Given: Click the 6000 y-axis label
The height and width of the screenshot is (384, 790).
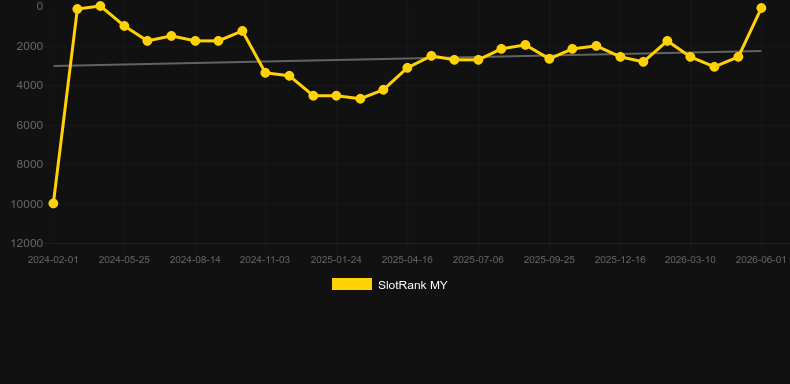Looking at the screenshot, I should coord(30,125).
